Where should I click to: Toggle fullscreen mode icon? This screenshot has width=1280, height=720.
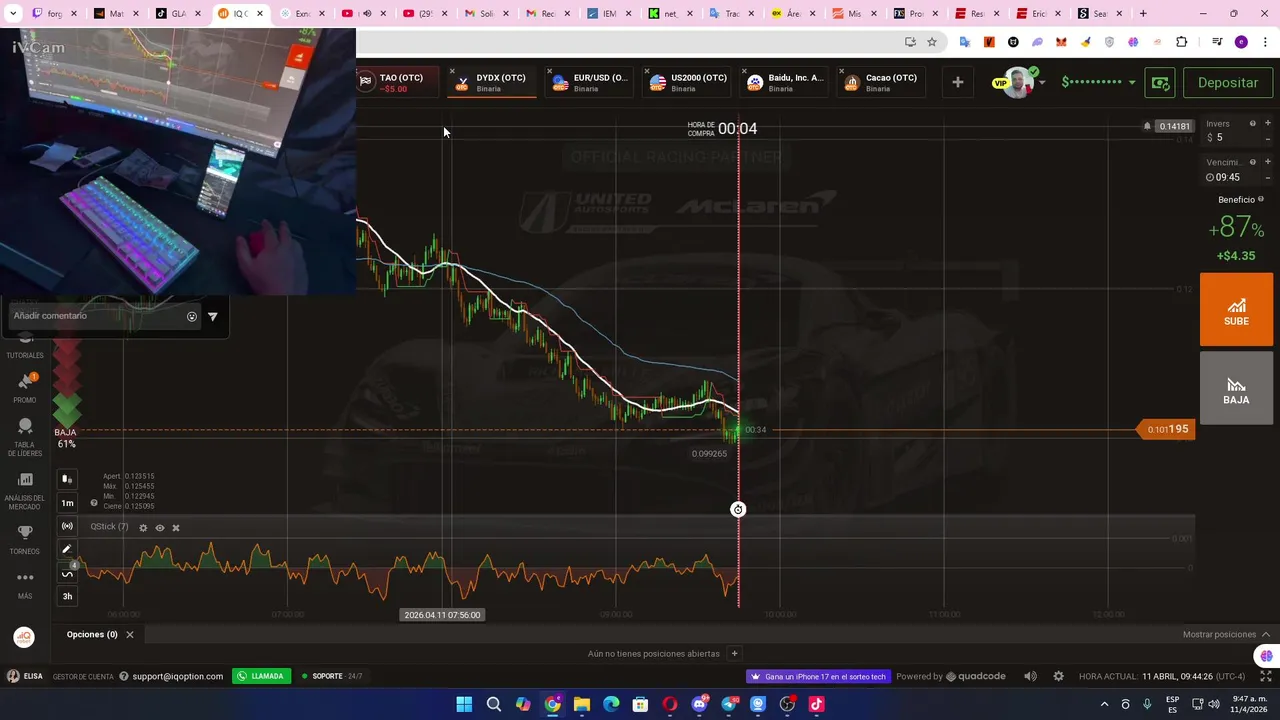point(1265,676)
